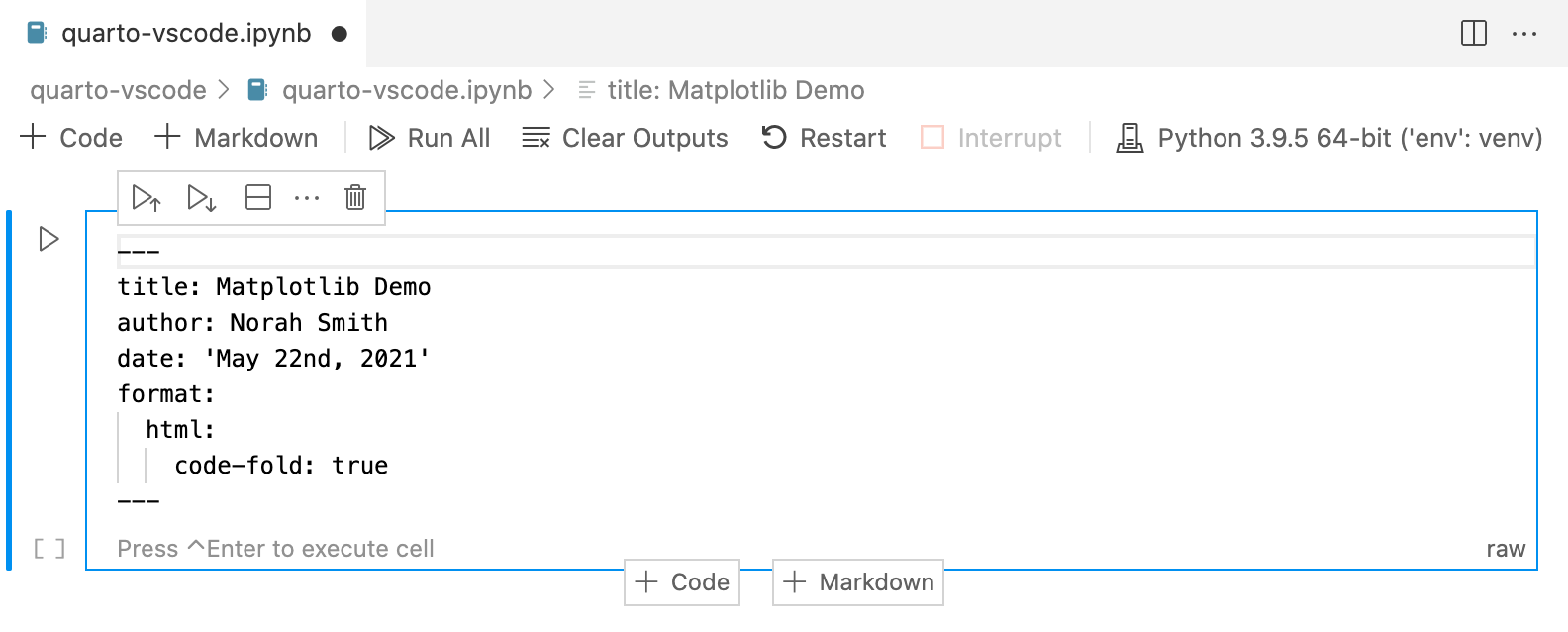Viewport: 1568px width, 632px height.
Task: Execute cells above the selected cell
Action: pyautogui.click(x=147, y=197)
